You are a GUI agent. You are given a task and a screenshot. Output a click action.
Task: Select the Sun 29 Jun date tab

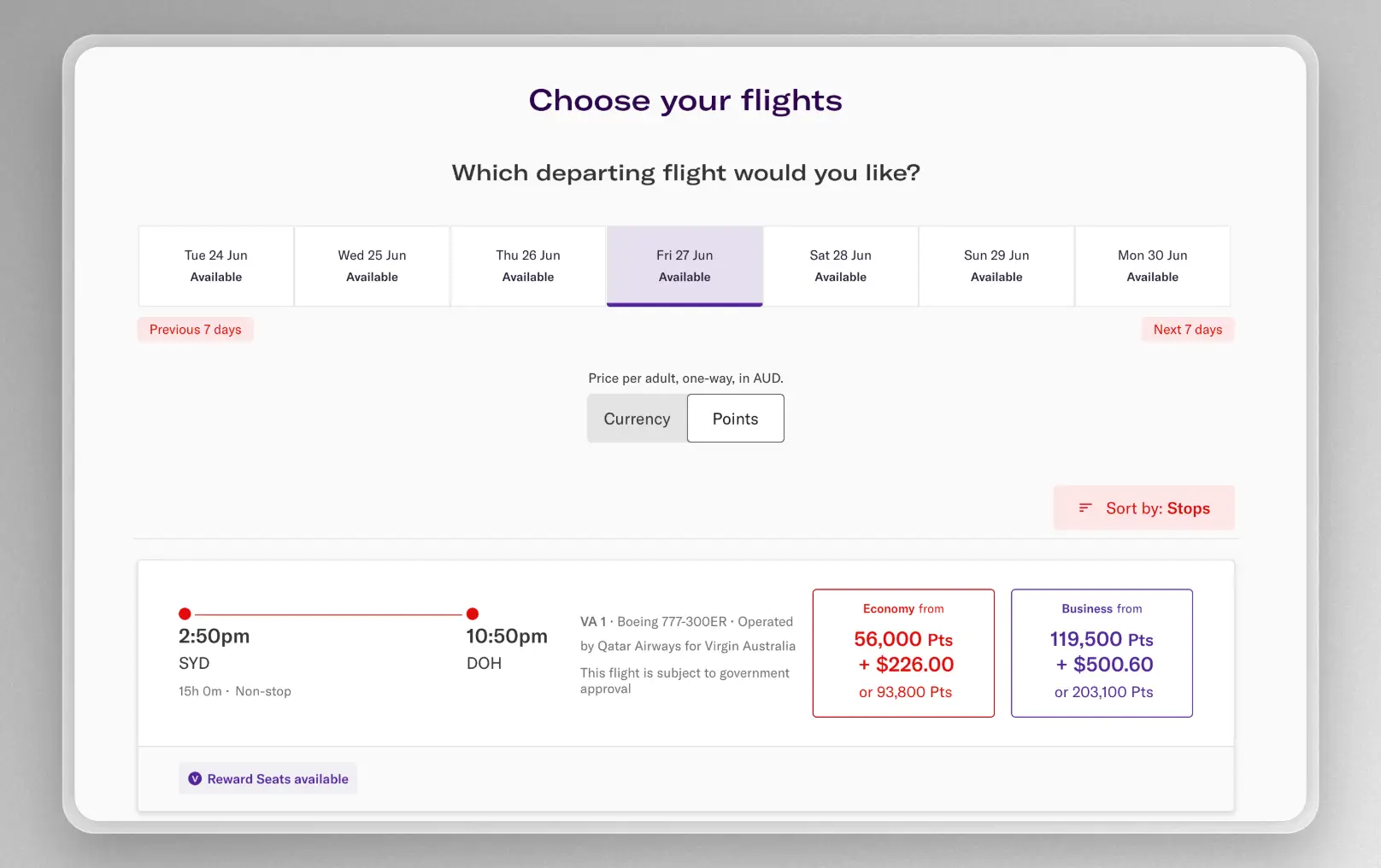996,266
